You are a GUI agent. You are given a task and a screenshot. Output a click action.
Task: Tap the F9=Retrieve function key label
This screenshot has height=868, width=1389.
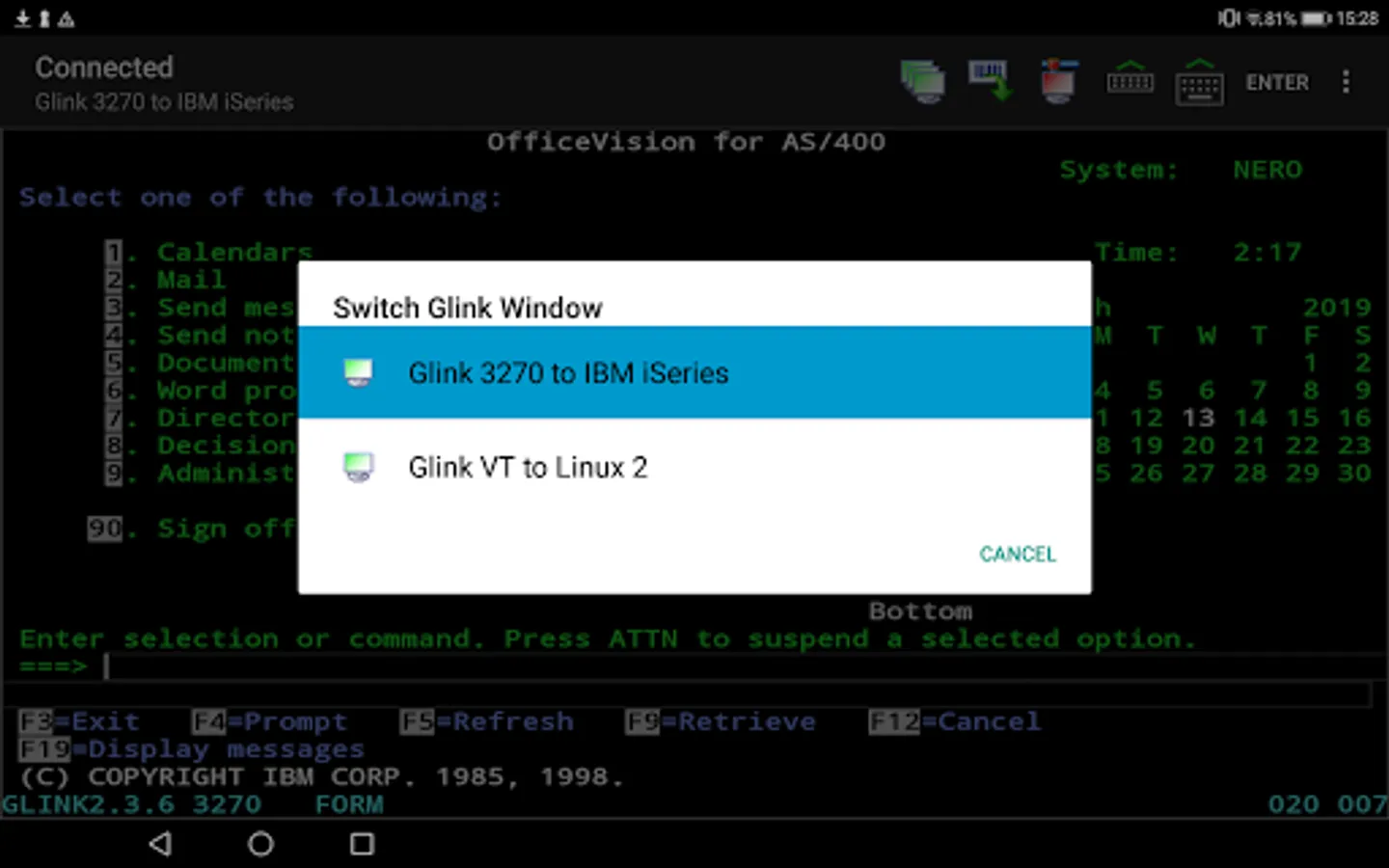[721, 721]
